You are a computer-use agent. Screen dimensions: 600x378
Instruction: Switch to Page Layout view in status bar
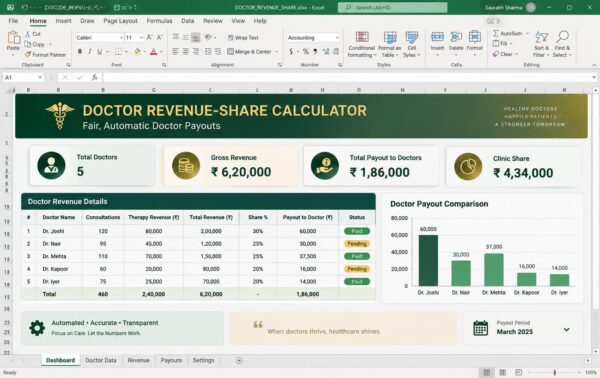click(x=502, y=372)
